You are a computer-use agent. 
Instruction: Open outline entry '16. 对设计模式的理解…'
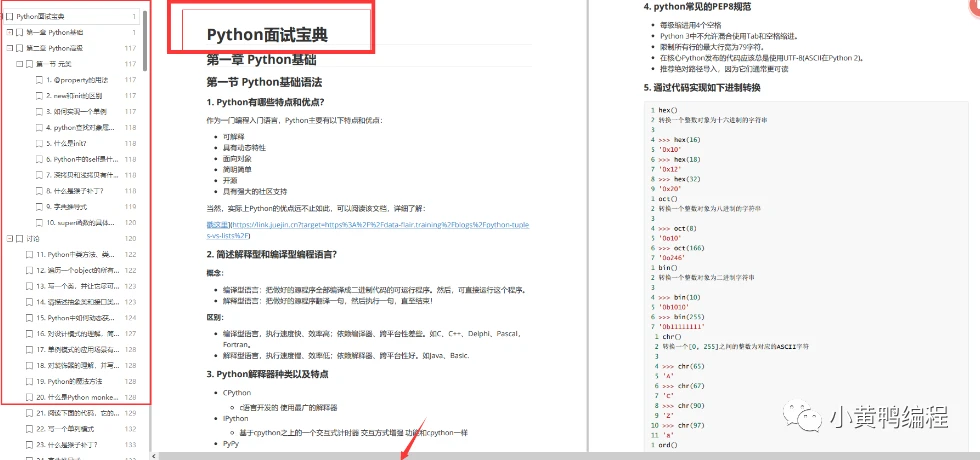pos(76,334)
